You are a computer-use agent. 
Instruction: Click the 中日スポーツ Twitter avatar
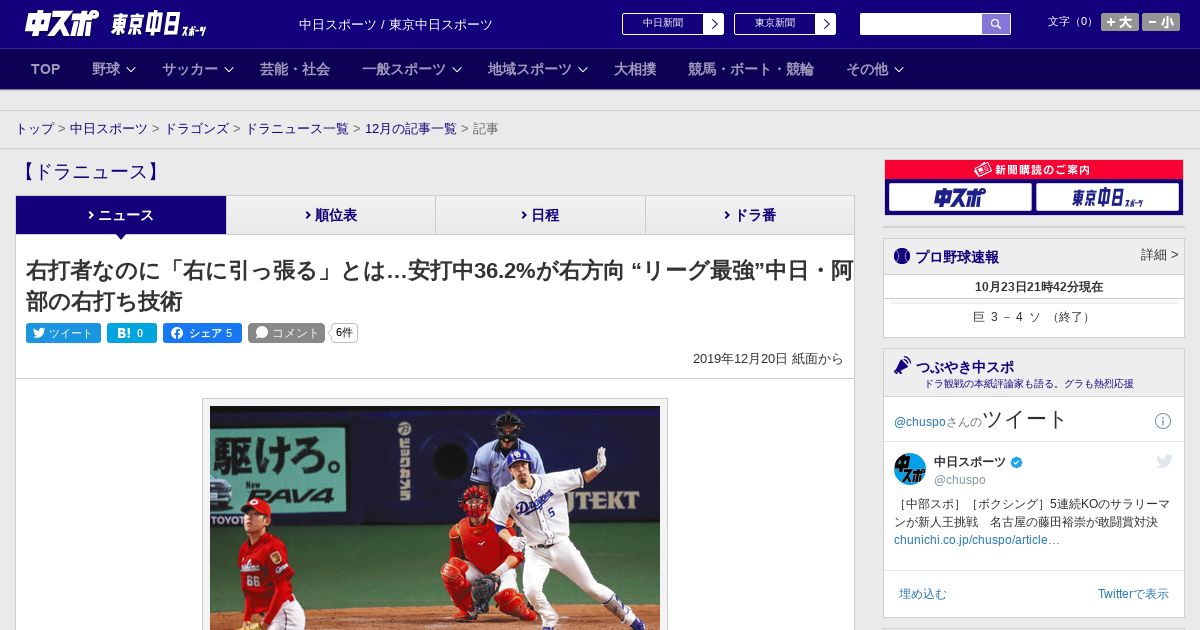click(910, 469)
